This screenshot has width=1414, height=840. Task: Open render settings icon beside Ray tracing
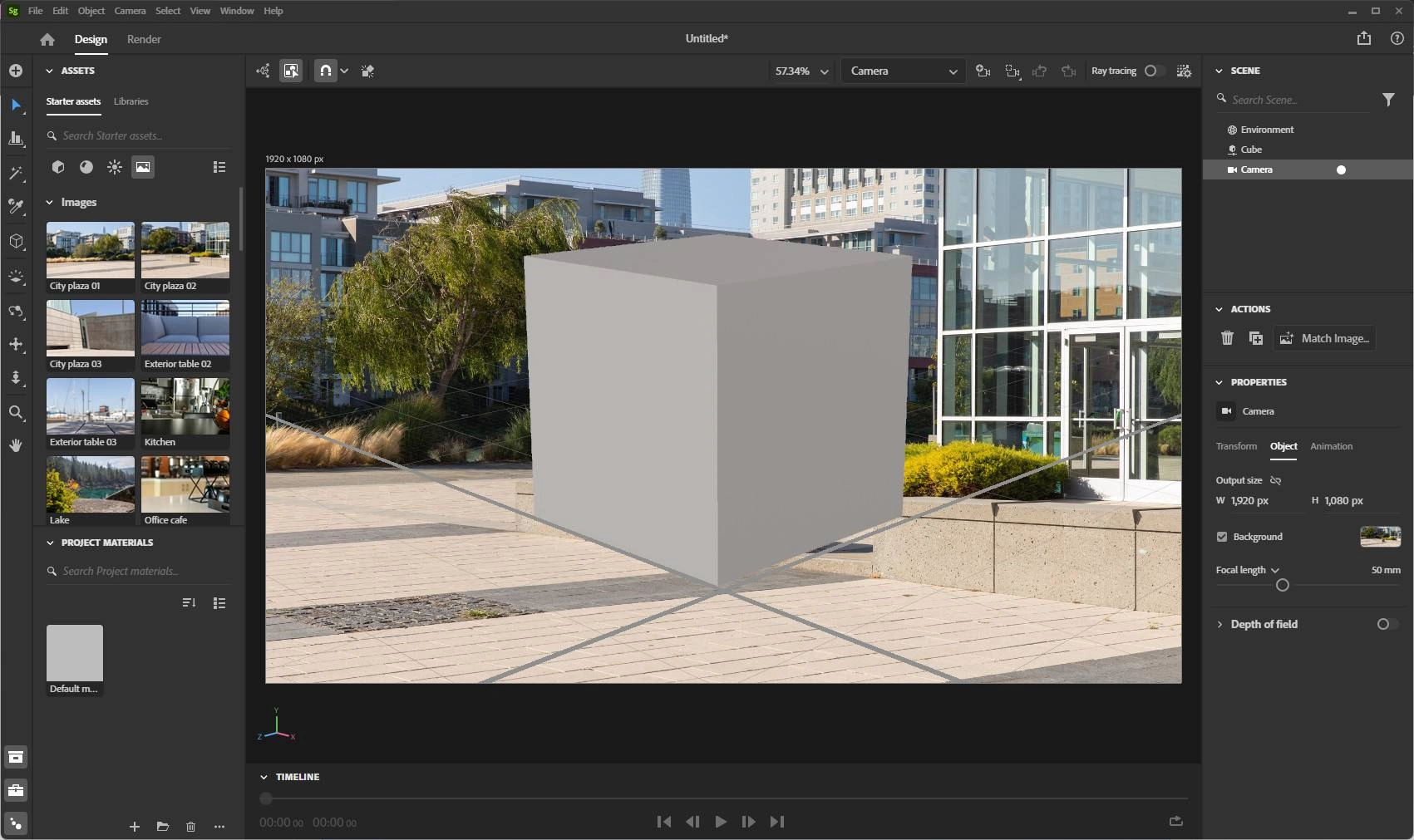point(1184,71)
